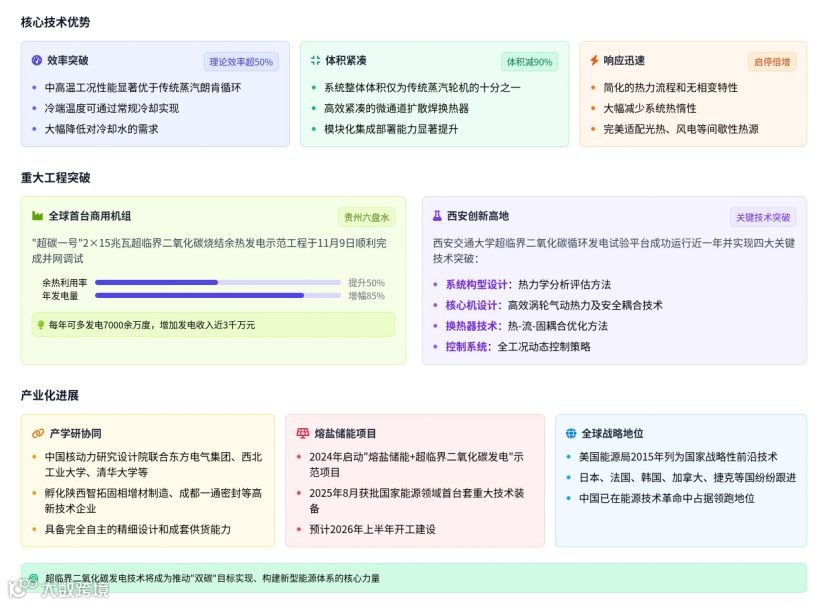The width and height of the screenshot is (828, 605).
Task: Click the 余热利用率 progress bar
Action: tap(218, 282)
